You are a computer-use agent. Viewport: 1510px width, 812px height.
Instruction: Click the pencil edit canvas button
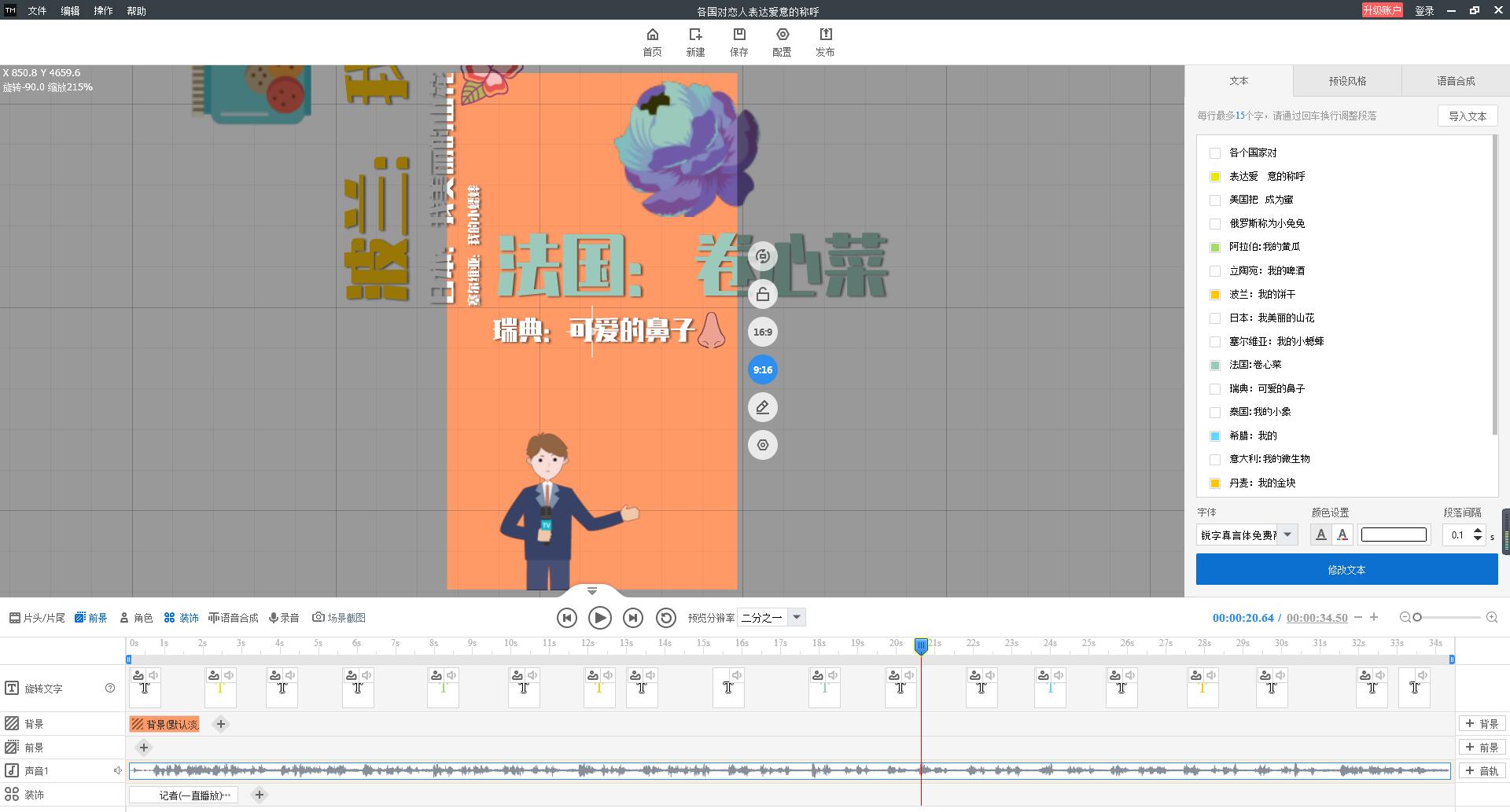[x=762, y=407]
